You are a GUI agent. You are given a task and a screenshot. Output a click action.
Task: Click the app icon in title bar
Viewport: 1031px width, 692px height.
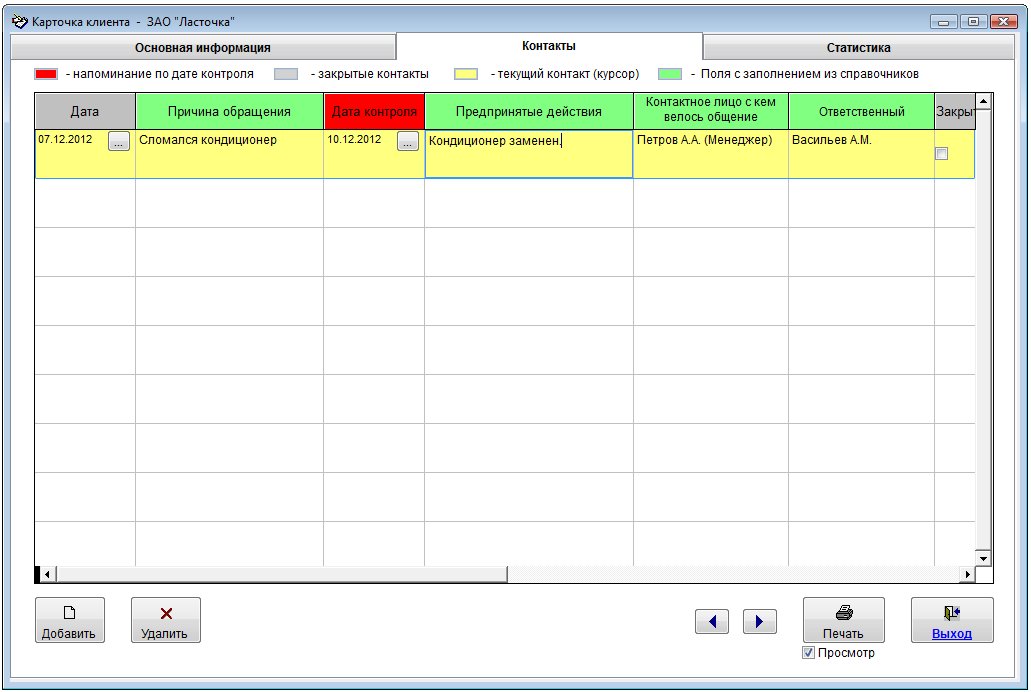20,22
